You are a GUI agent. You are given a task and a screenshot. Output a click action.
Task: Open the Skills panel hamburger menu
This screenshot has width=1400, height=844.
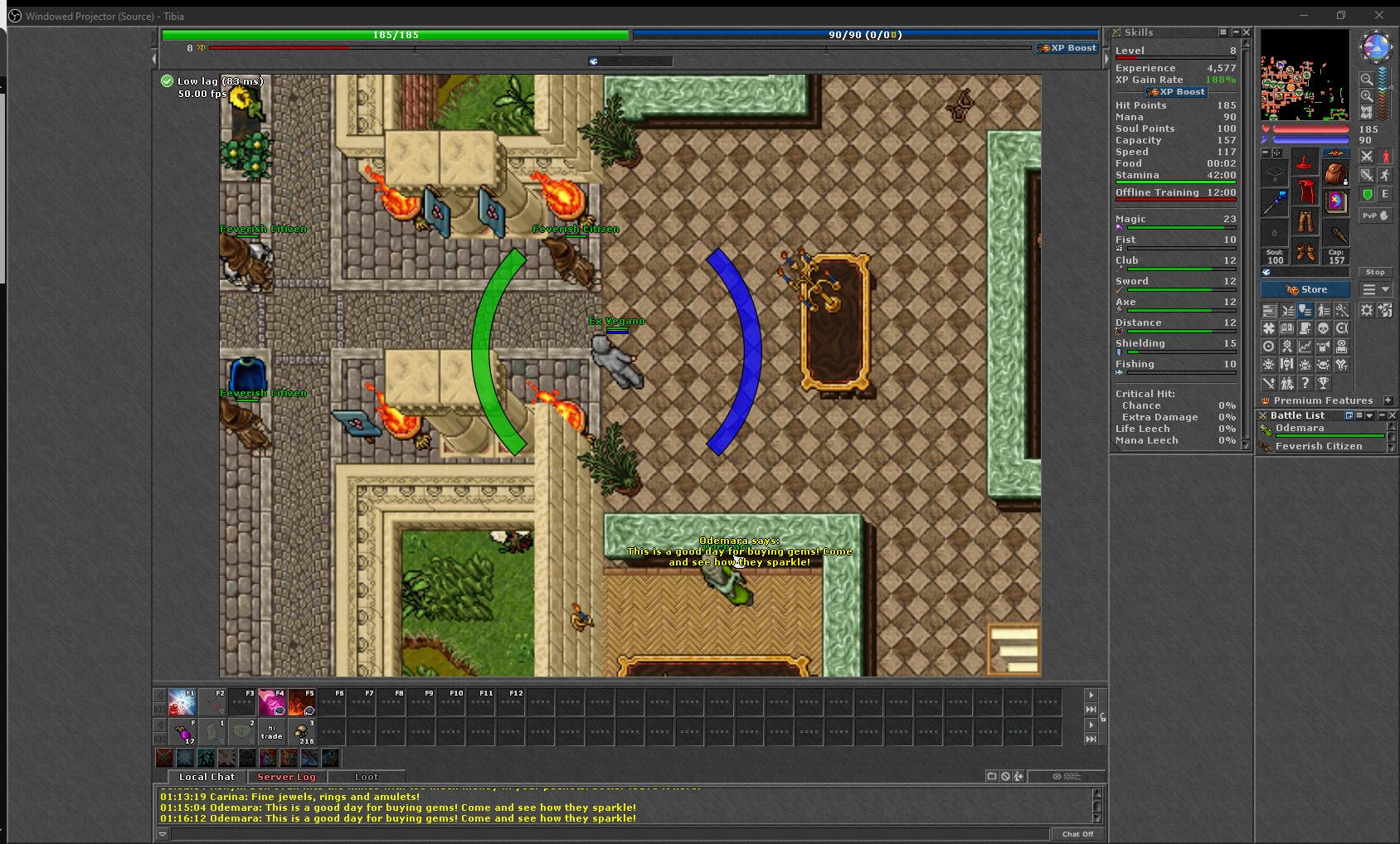1223,32
